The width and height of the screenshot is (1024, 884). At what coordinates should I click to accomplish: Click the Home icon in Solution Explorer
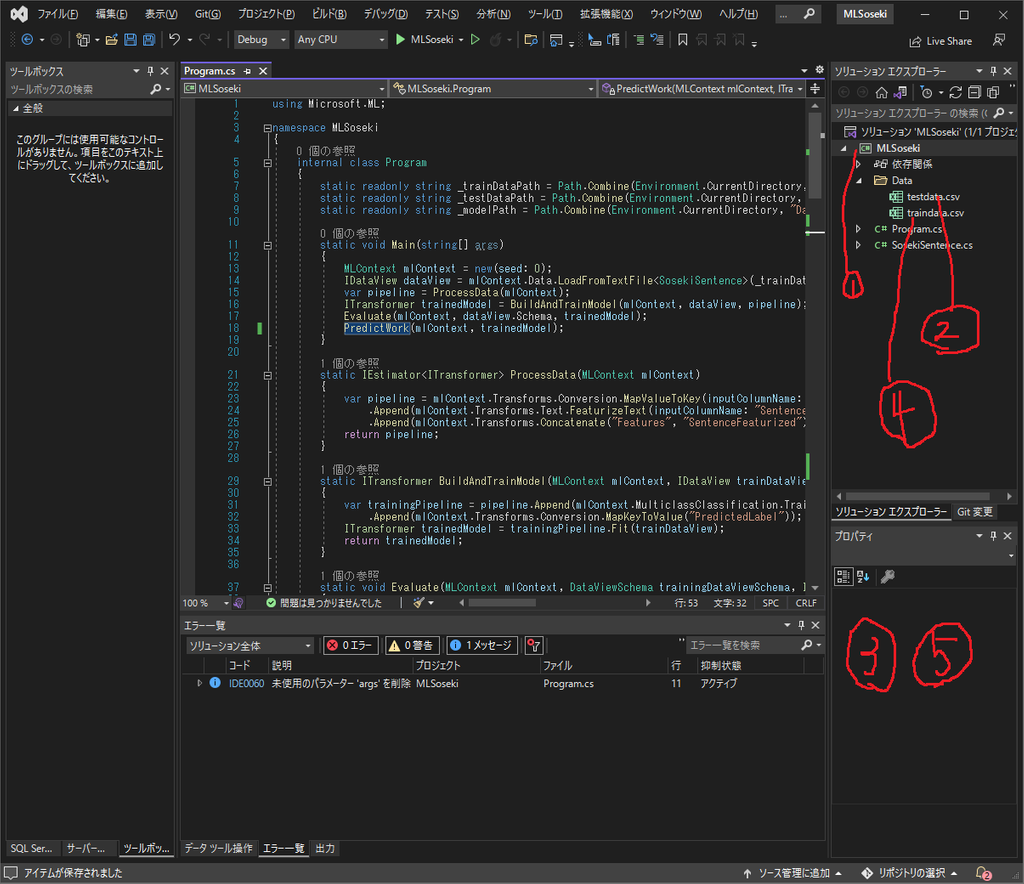pos(881,92)
